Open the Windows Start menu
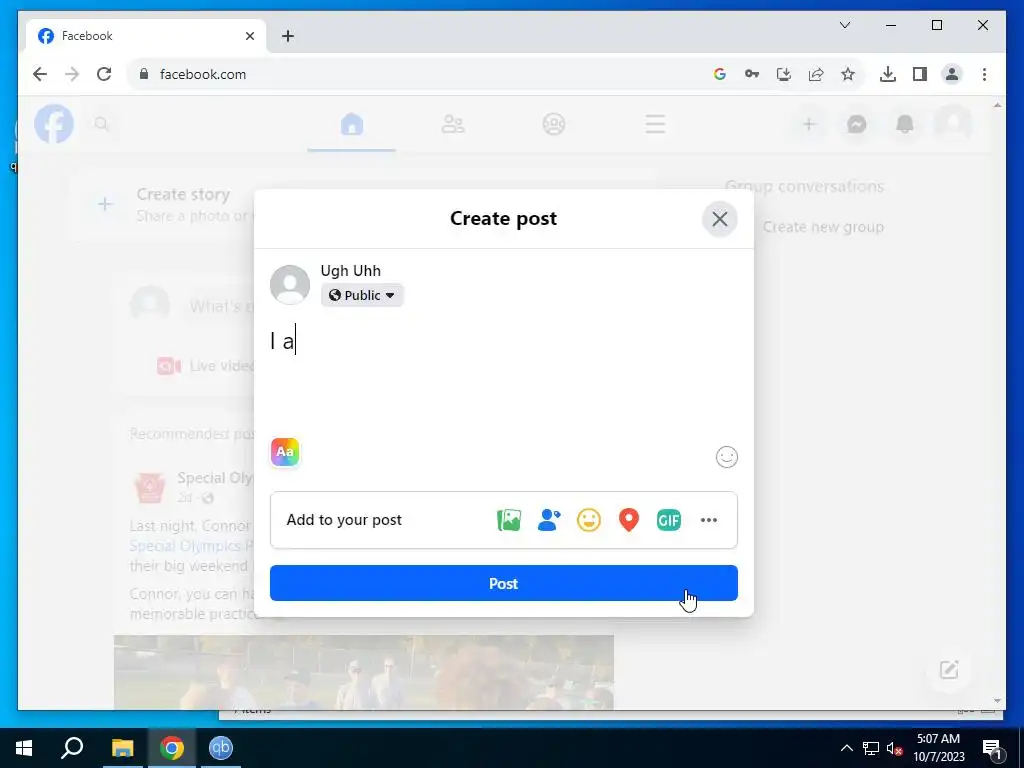The width and height of the screenshot is (1024, 768). (24, 748)
